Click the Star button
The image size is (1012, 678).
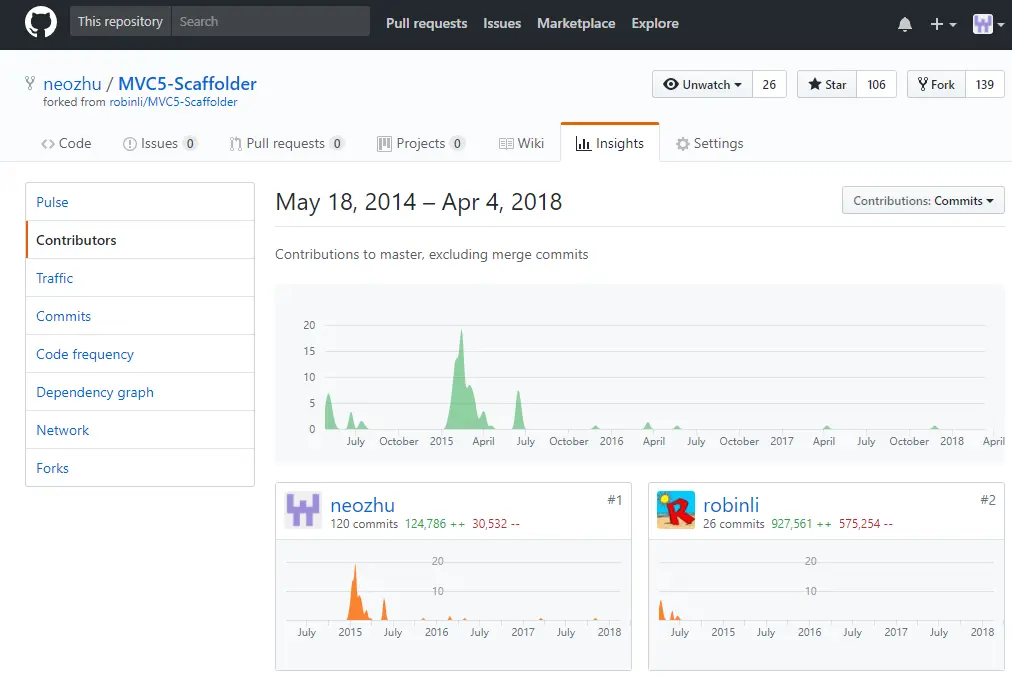coord(827,85)
